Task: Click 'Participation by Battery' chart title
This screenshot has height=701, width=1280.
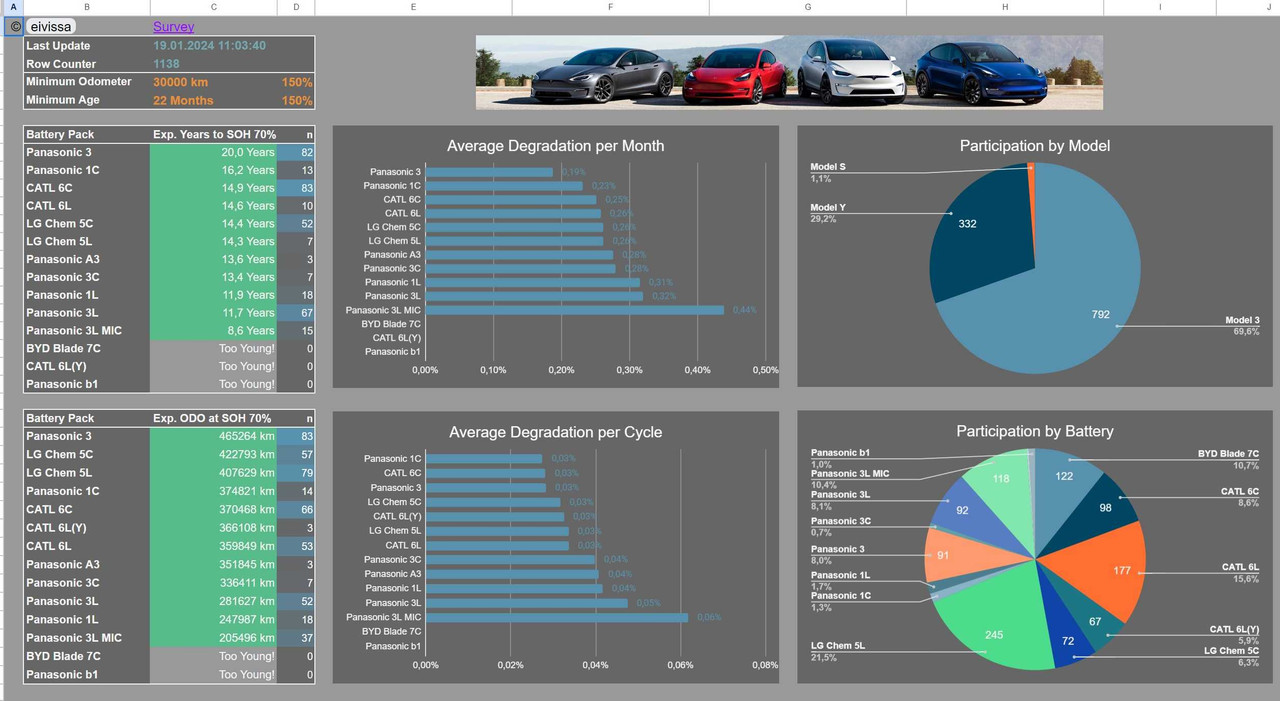Action: click(1035, 431)
